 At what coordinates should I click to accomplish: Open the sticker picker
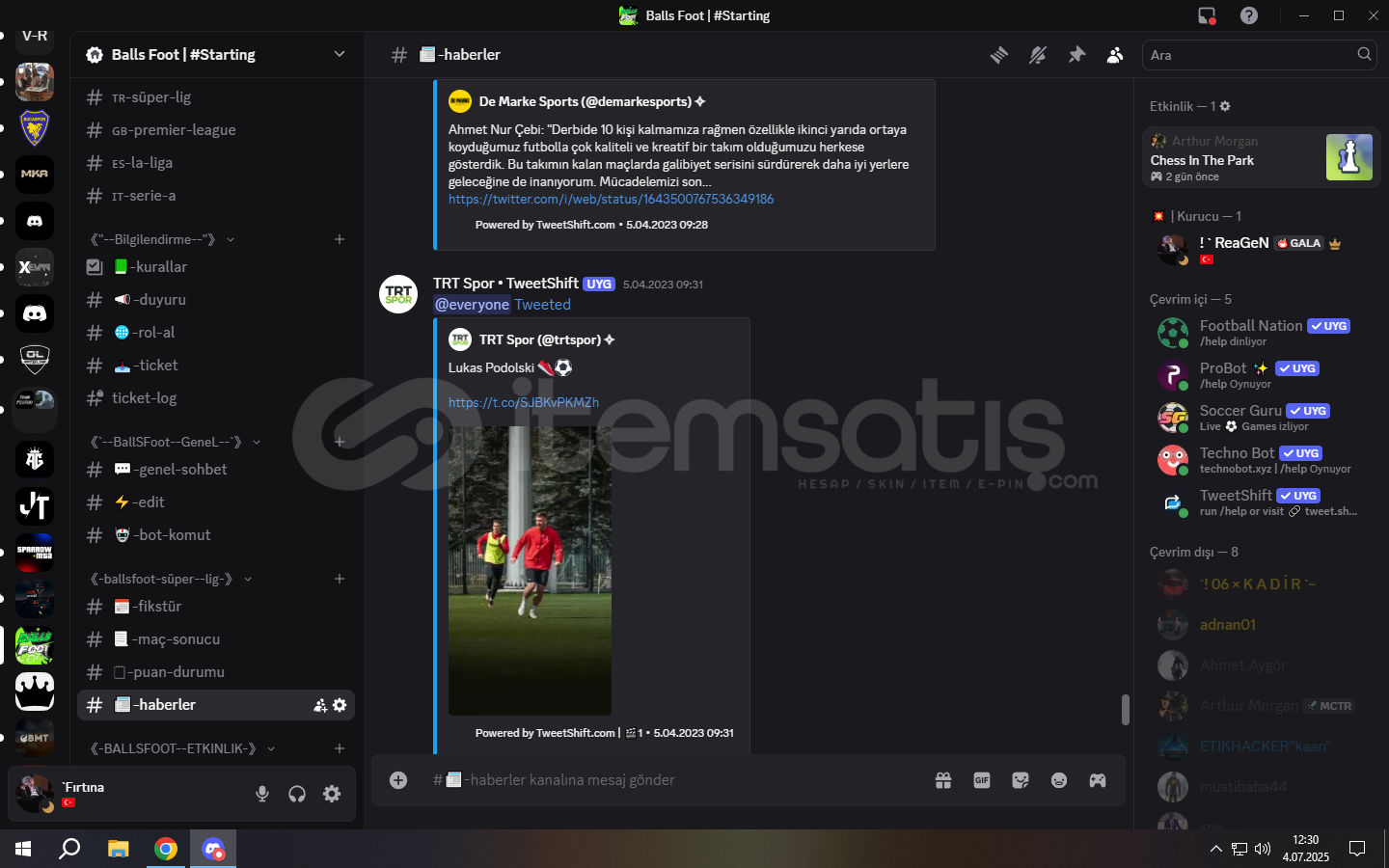coord(1021,780)
